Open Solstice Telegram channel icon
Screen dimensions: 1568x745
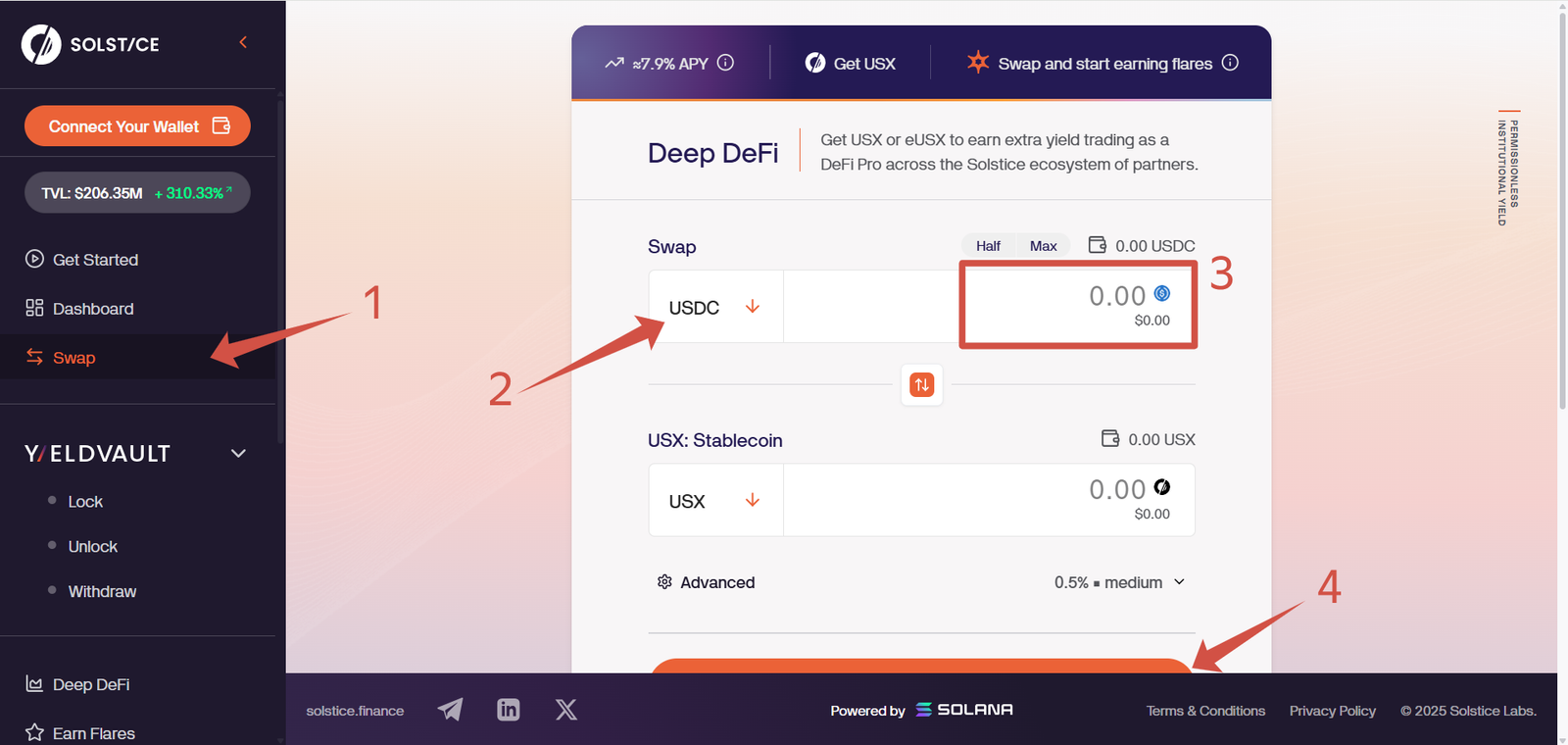click(450, 710)
